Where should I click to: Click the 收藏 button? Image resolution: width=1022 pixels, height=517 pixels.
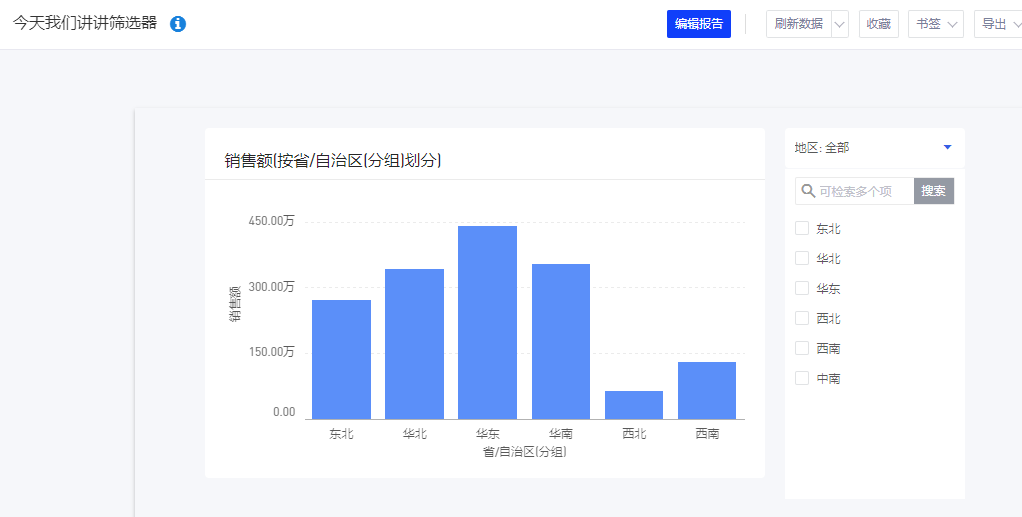click(878, 24)
